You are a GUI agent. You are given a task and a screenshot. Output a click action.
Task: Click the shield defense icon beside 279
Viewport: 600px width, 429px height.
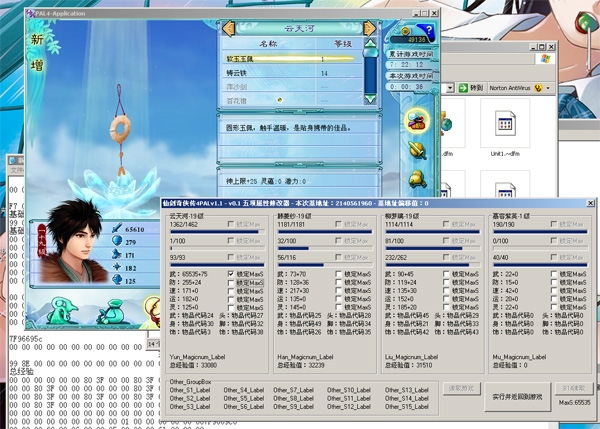pos(117,241)
